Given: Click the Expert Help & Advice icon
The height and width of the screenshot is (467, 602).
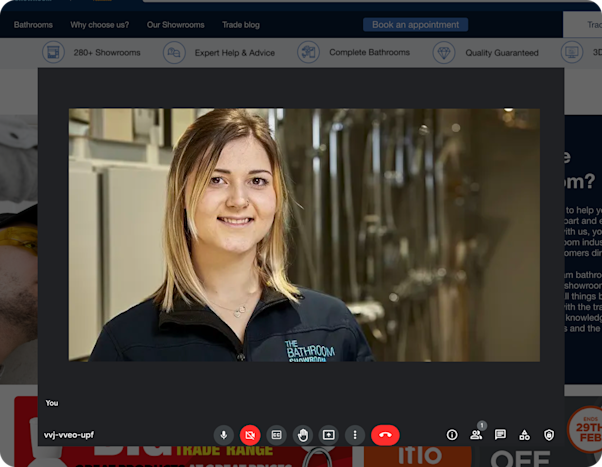Looking at the screenshot, I should (174, 53).
